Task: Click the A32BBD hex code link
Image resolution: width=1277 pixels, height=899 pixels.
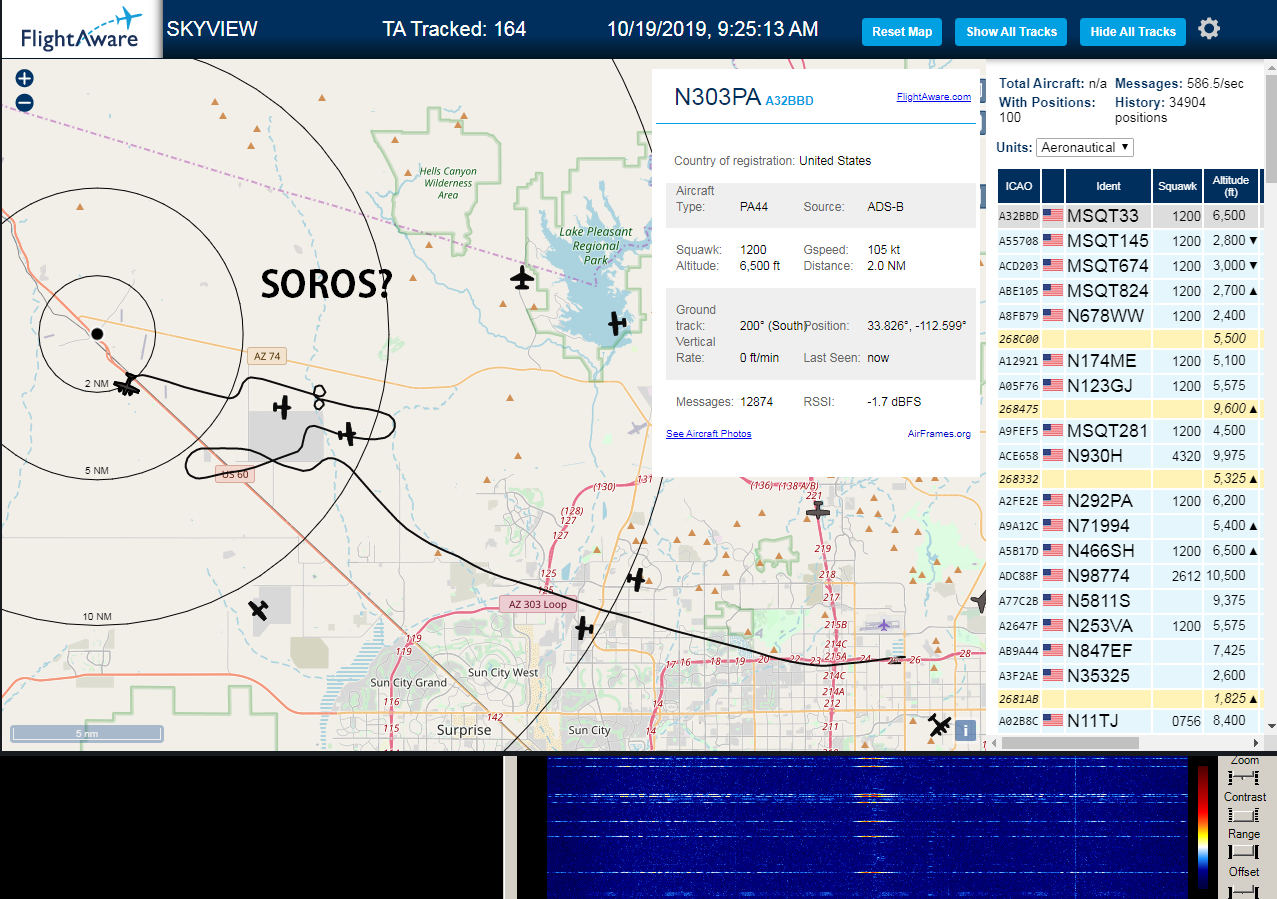Action: pyautogui.click(x=790, y=101)
